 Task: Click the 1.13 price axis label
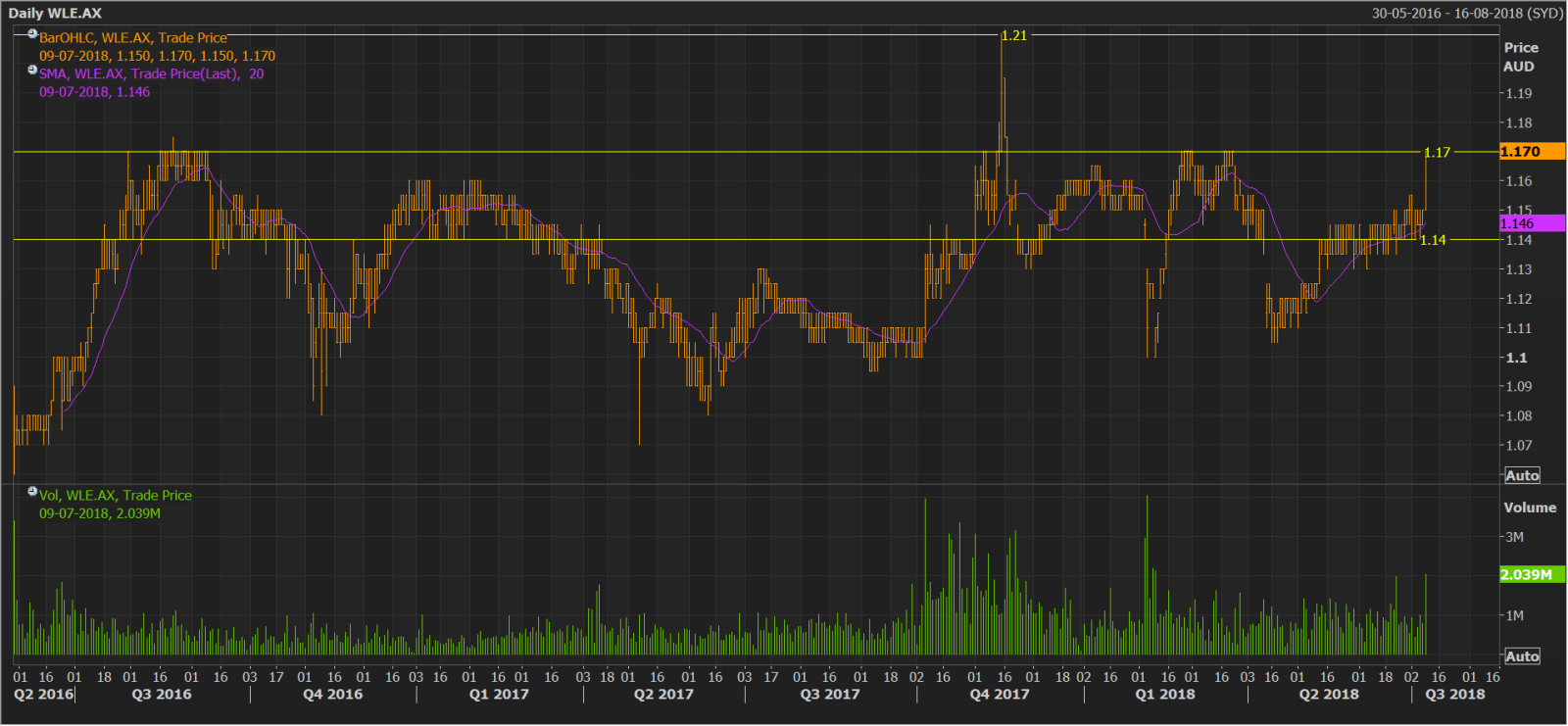coord(1519,269)
